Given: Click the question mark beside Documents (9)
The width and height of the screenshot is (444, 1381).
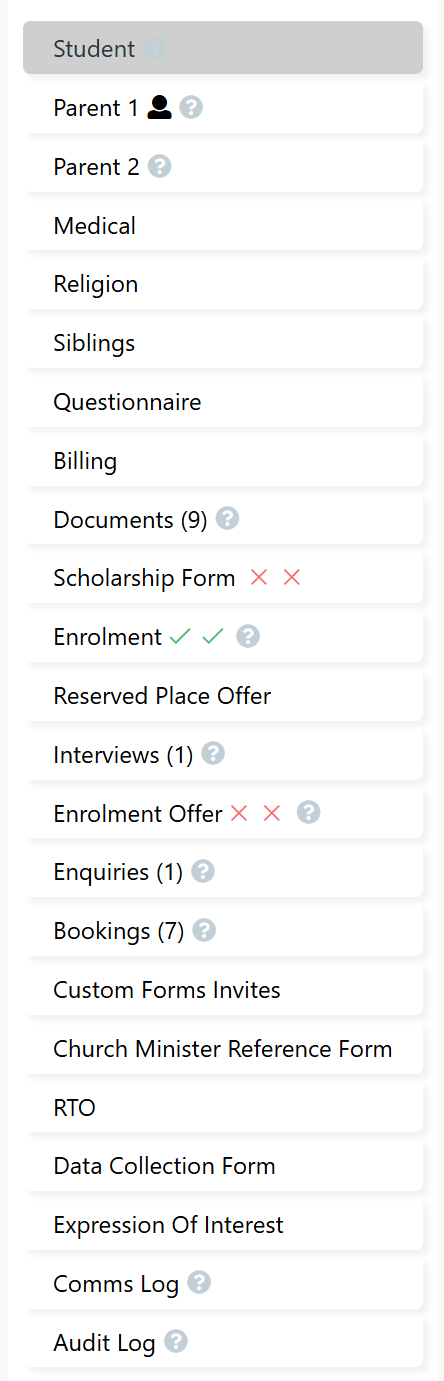Looking at the screenshot, I should tap(228, 519).
